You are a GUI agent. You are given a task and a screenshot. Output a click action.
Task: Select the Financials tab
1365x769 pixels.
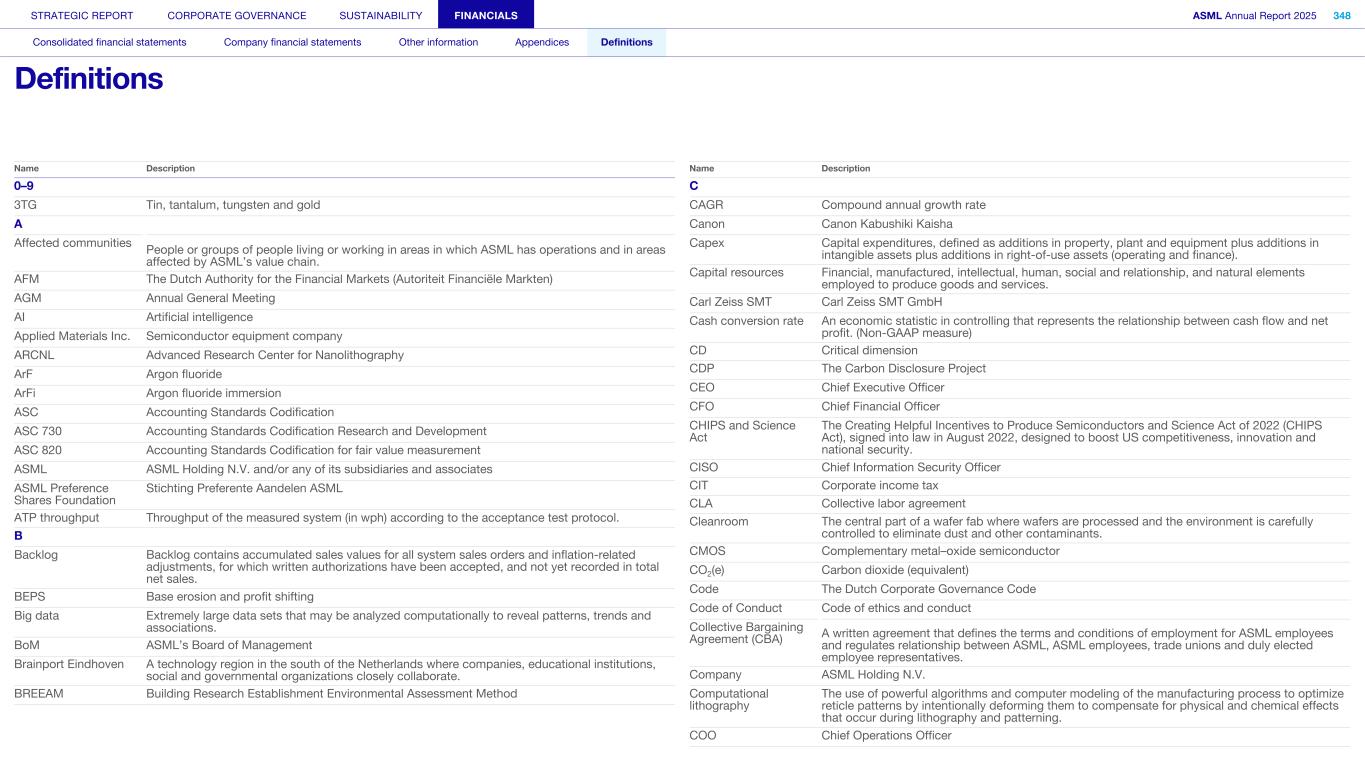click(x=485, y=15)
